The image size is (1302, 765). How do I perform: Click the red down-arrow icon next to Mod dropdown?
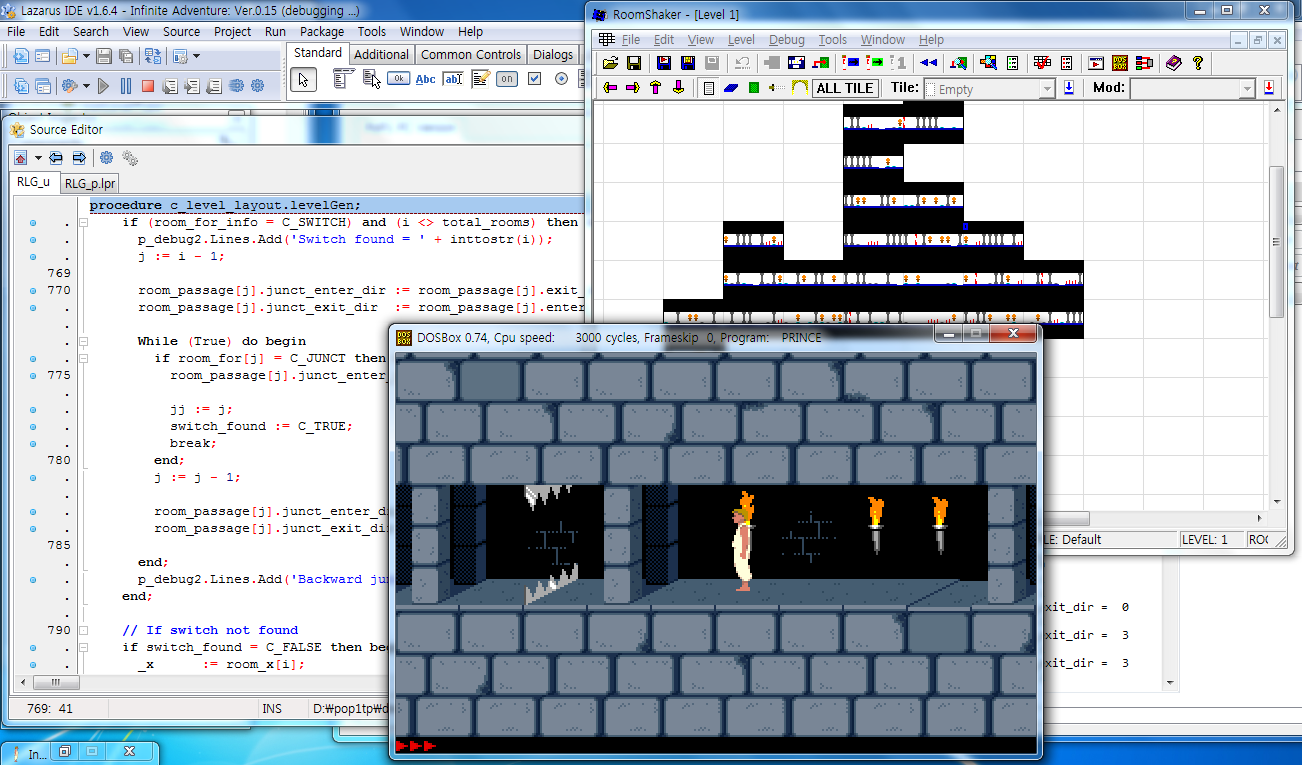[x=1269, y=88]
